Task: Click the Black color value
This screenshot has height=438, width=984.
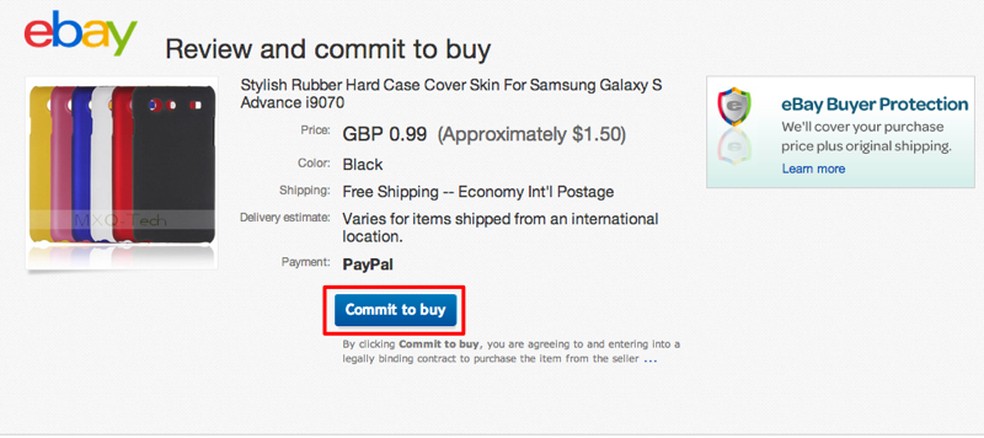Action: 362,164
